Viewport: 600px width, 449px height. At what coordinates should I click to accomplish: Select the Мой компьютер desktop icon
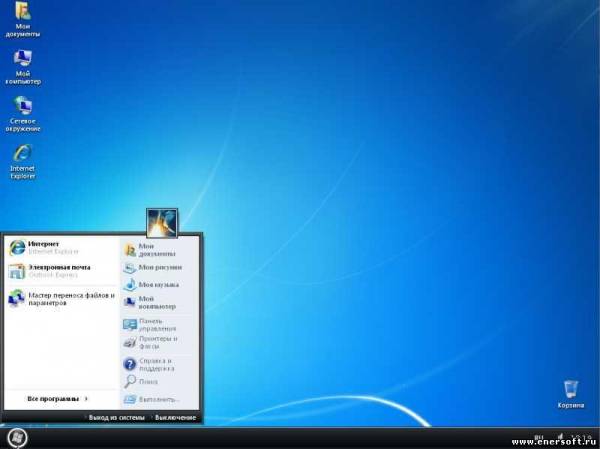(23, 67)
